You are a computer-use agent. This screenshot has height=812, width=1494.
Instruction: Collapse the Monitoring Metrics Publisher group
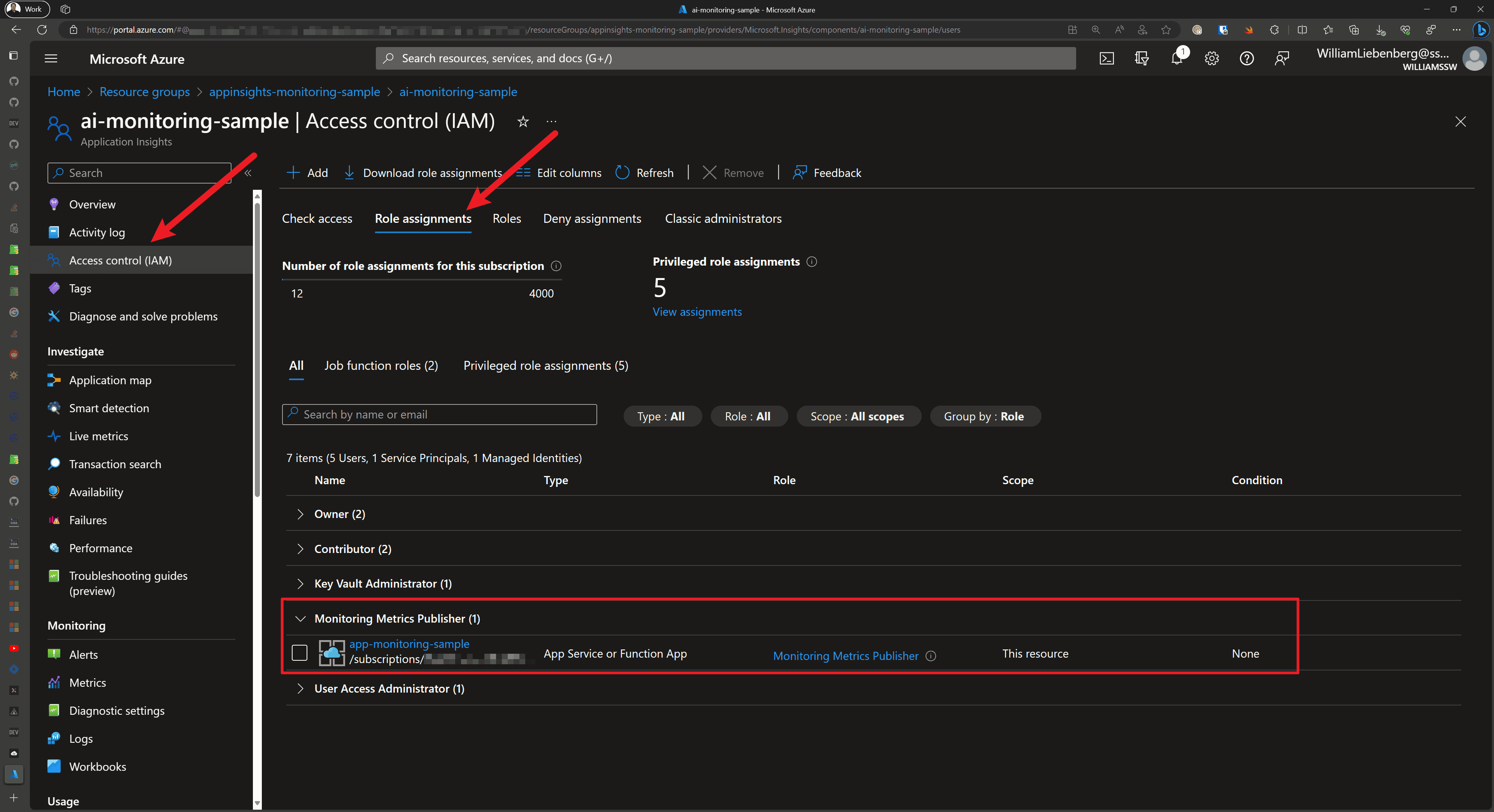(300, 619)
